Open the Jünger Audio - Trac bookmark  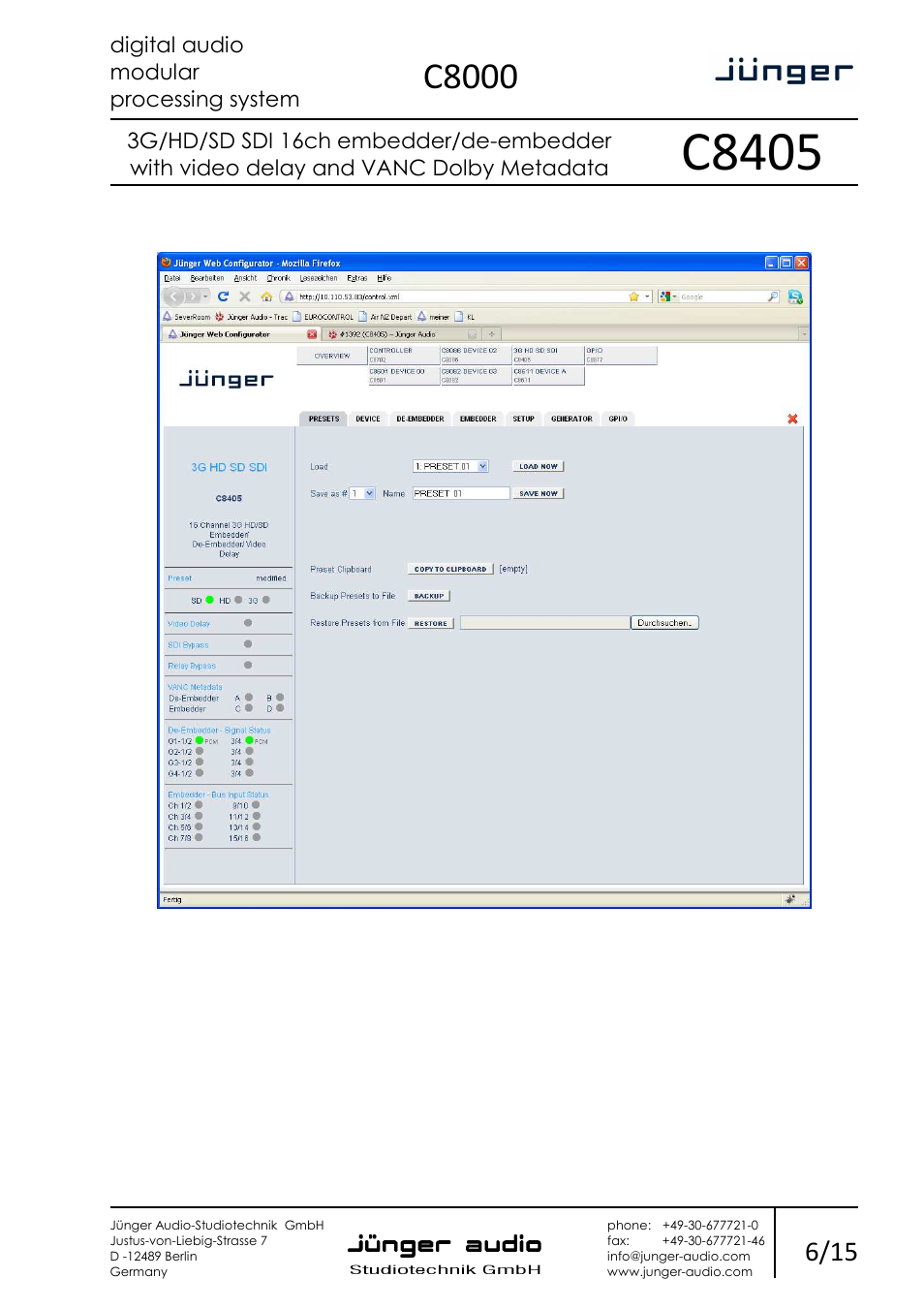[252, 317]
